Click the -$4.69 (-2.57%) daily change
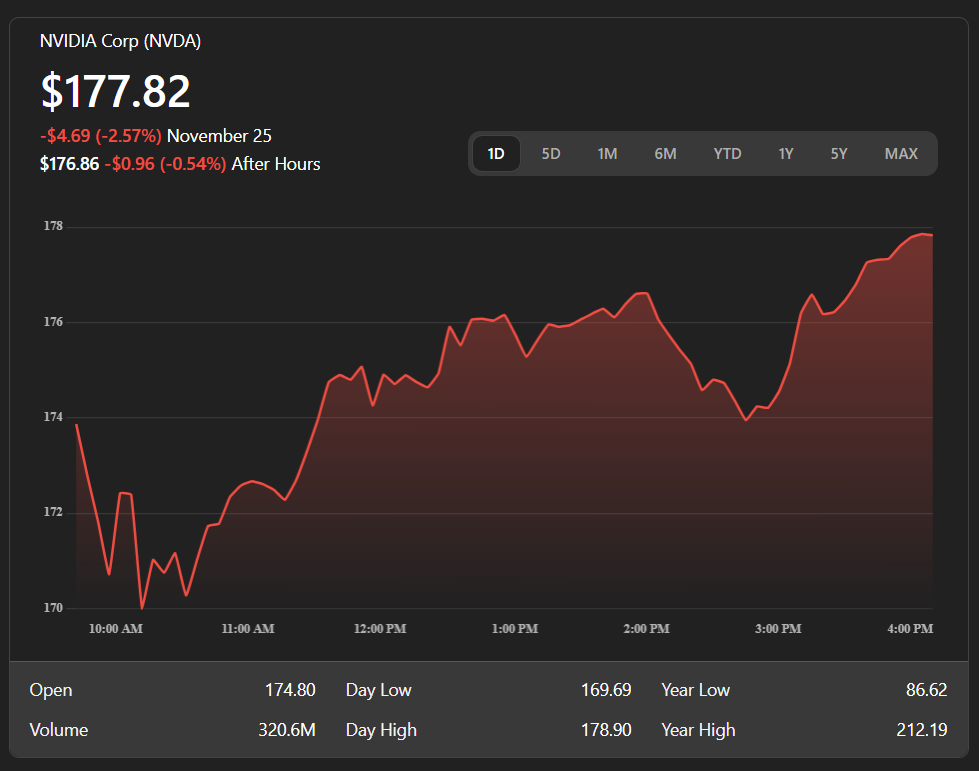Image resolution: width=979 pixels, height=771 pixels. (100, 136)
